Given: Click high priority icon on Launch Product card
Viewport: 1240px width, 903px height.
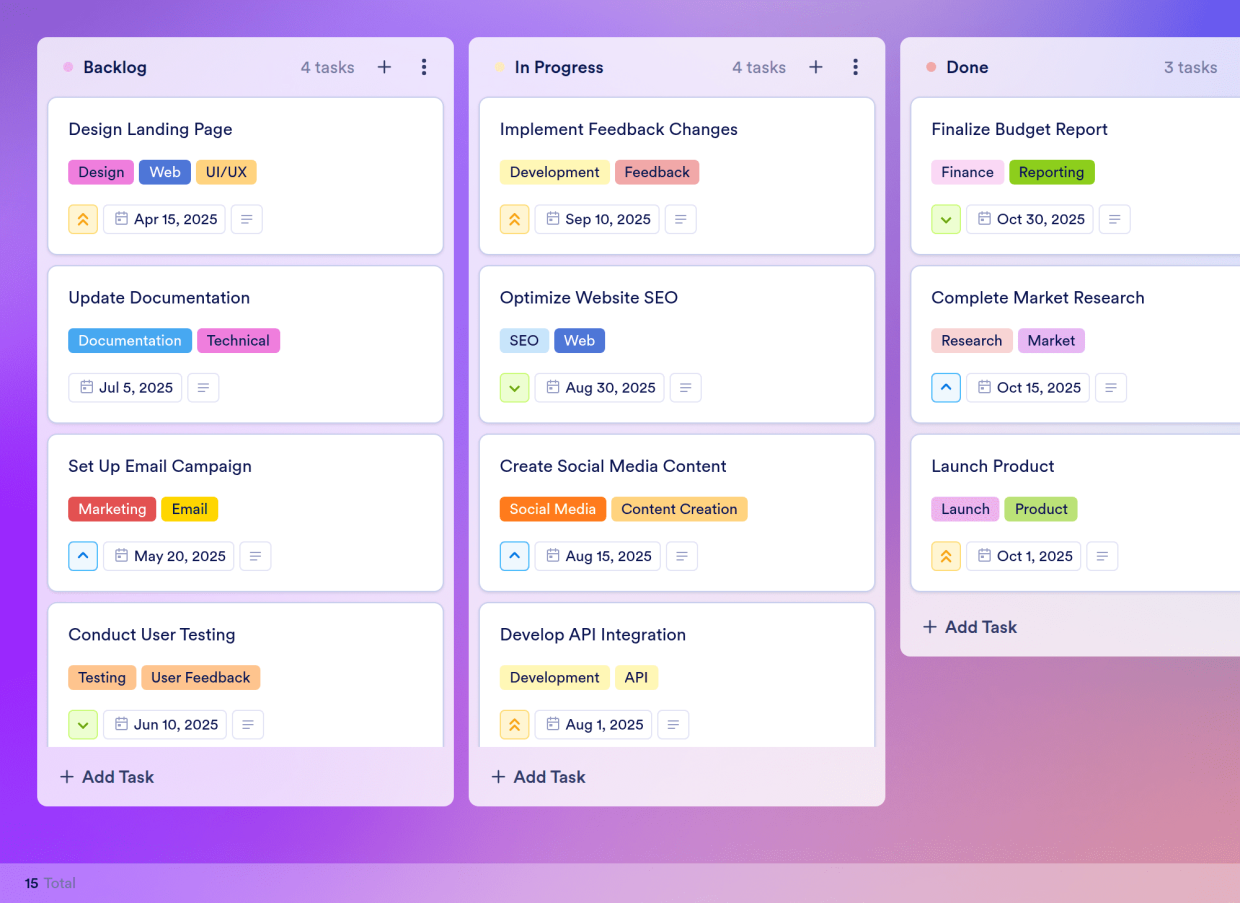Looking at the screenshot, I should coord(946,556).
